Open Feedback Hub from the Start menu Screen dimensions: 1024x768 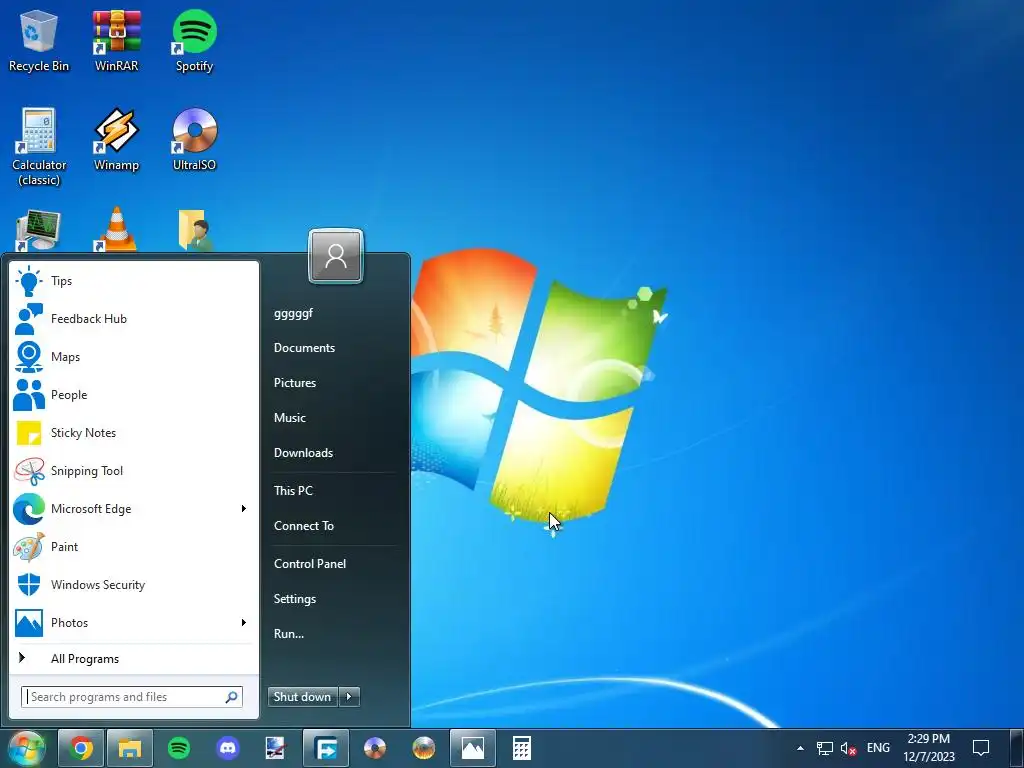click(133, 319)
